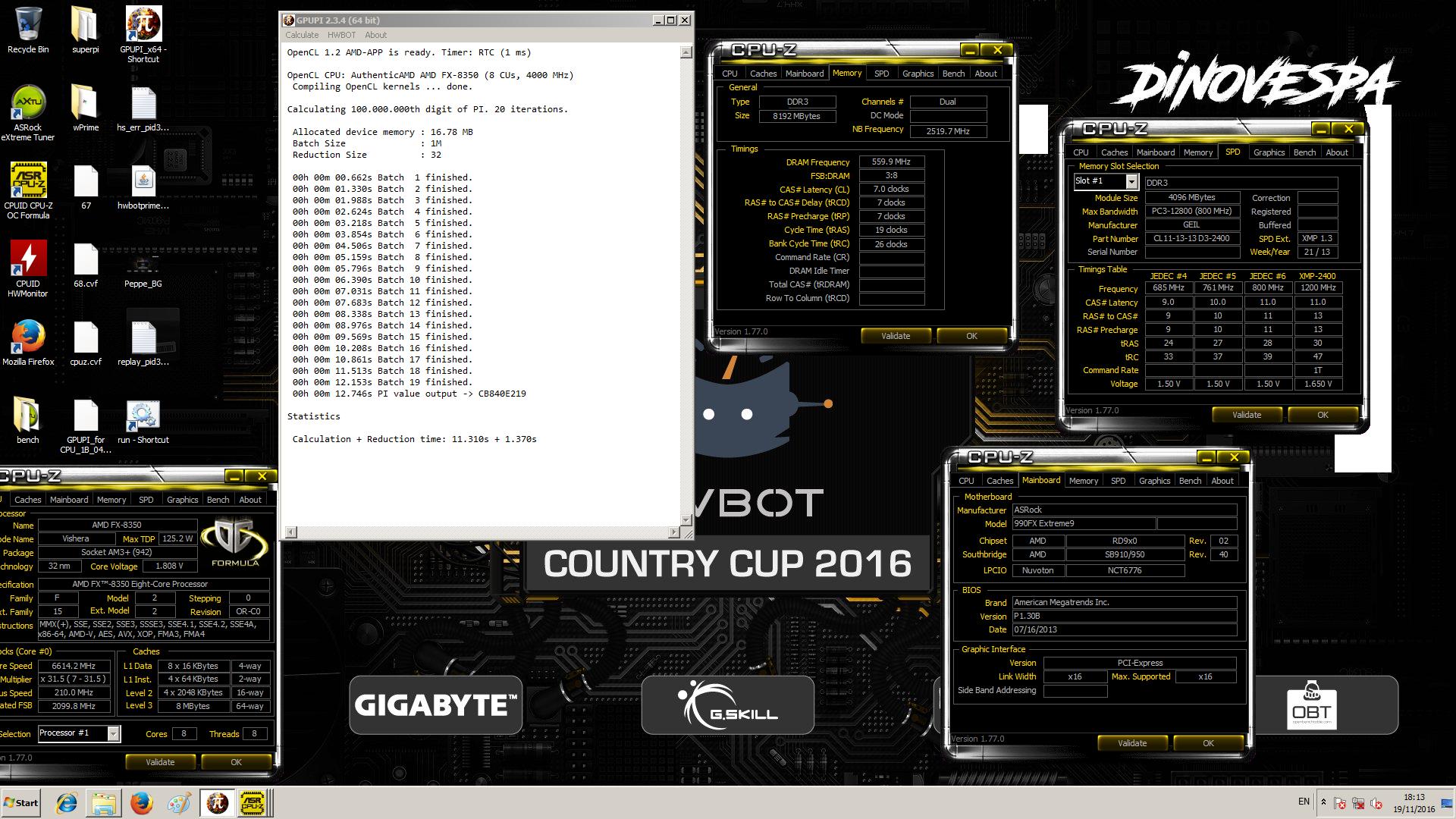Expand the Processor #1 selection dropdown

pyautogui.click(x=113, y=733)
